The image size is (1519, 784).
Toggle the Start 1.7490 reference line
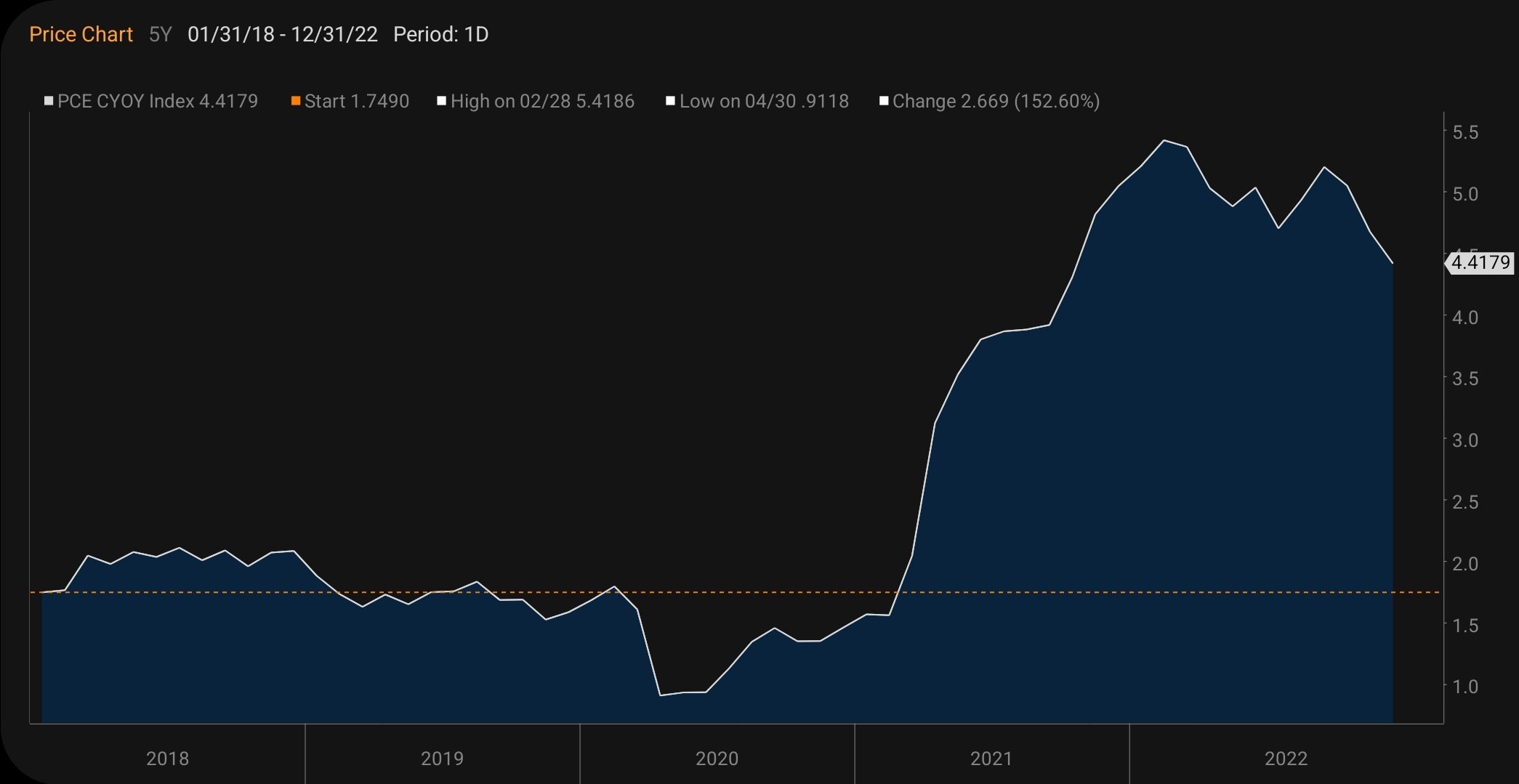tap(356, 101)
